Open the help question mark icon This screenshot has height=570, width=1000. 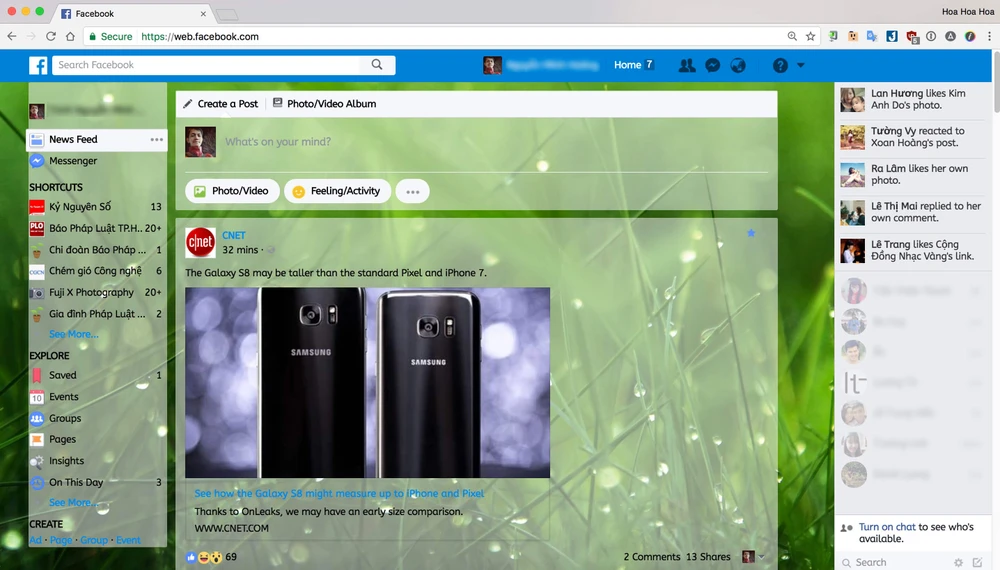coord(780,65)
